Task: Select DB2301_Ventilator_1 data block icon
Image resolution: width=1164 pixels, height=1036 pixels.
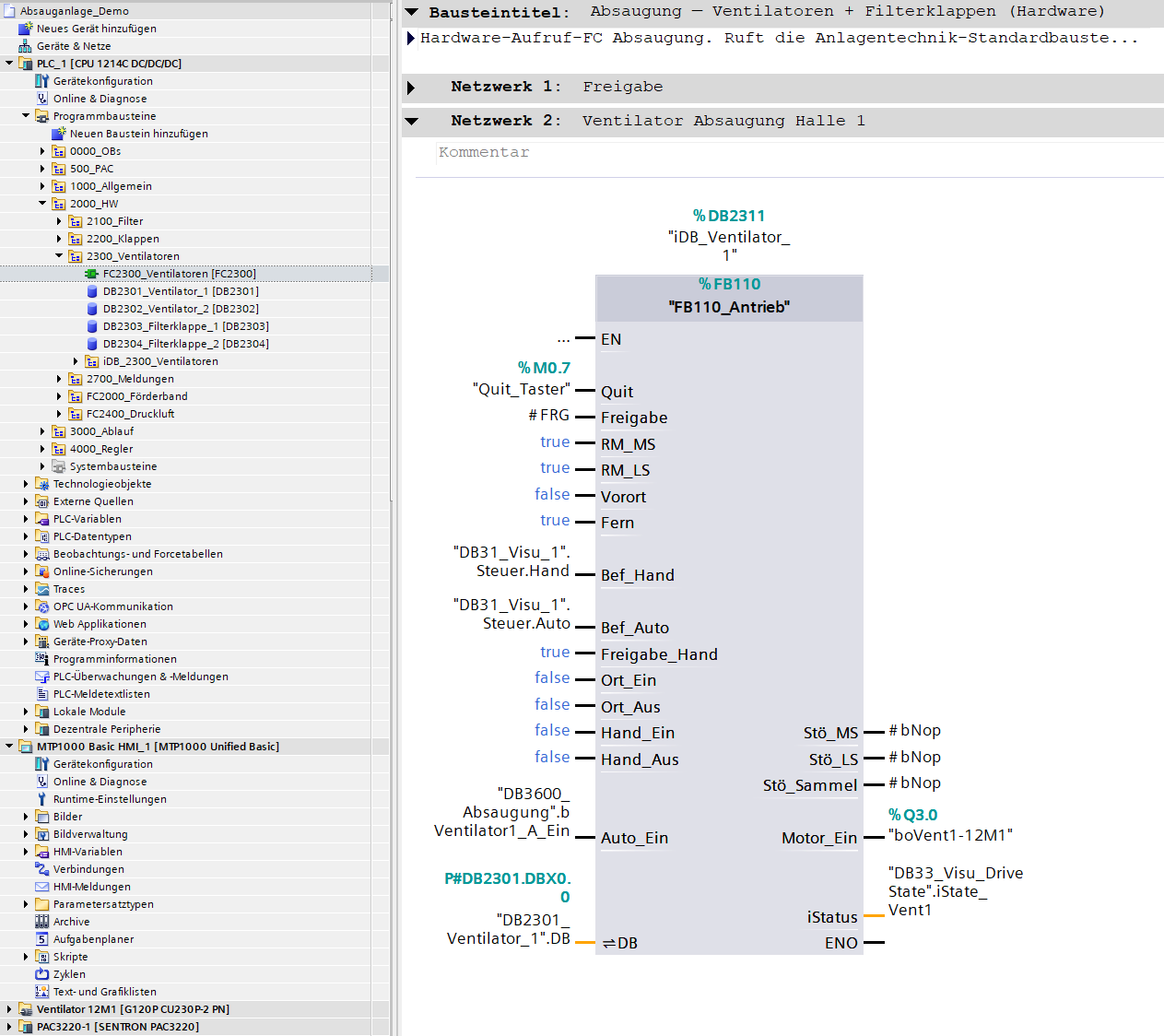Action: click(91, 291)
